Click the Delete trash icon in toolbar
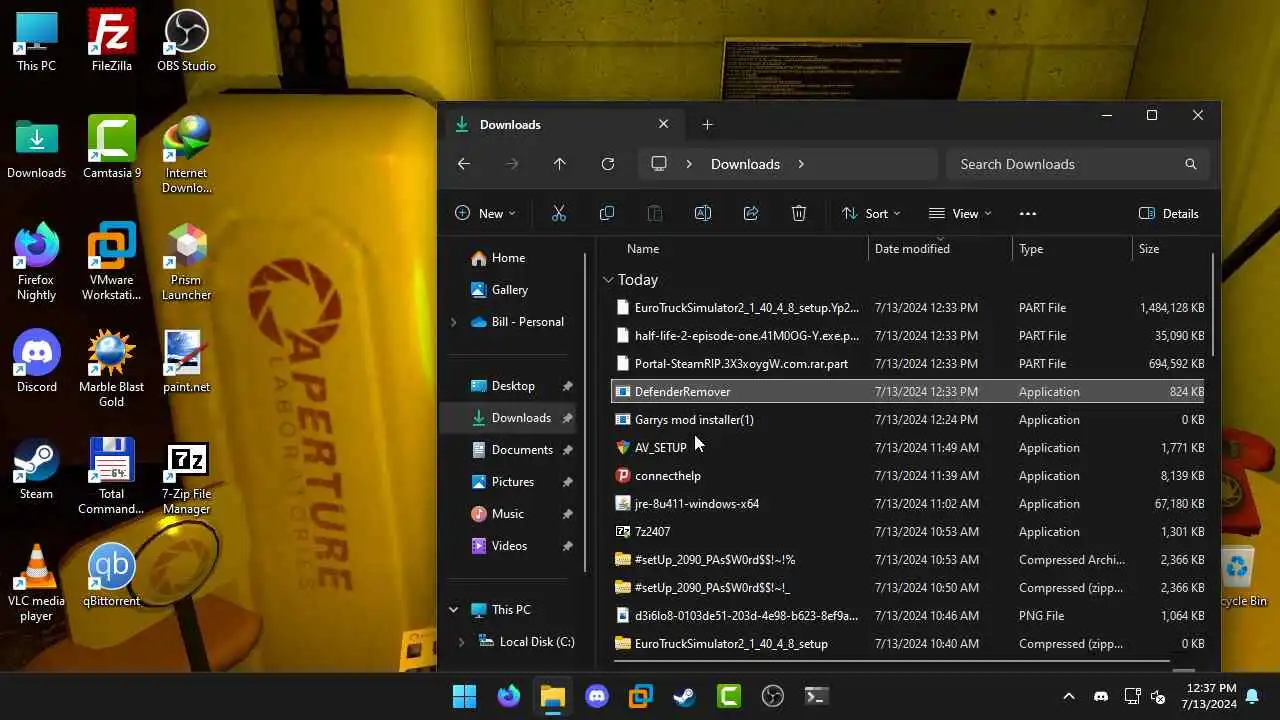1280x720 pixels. click(799, 213)
